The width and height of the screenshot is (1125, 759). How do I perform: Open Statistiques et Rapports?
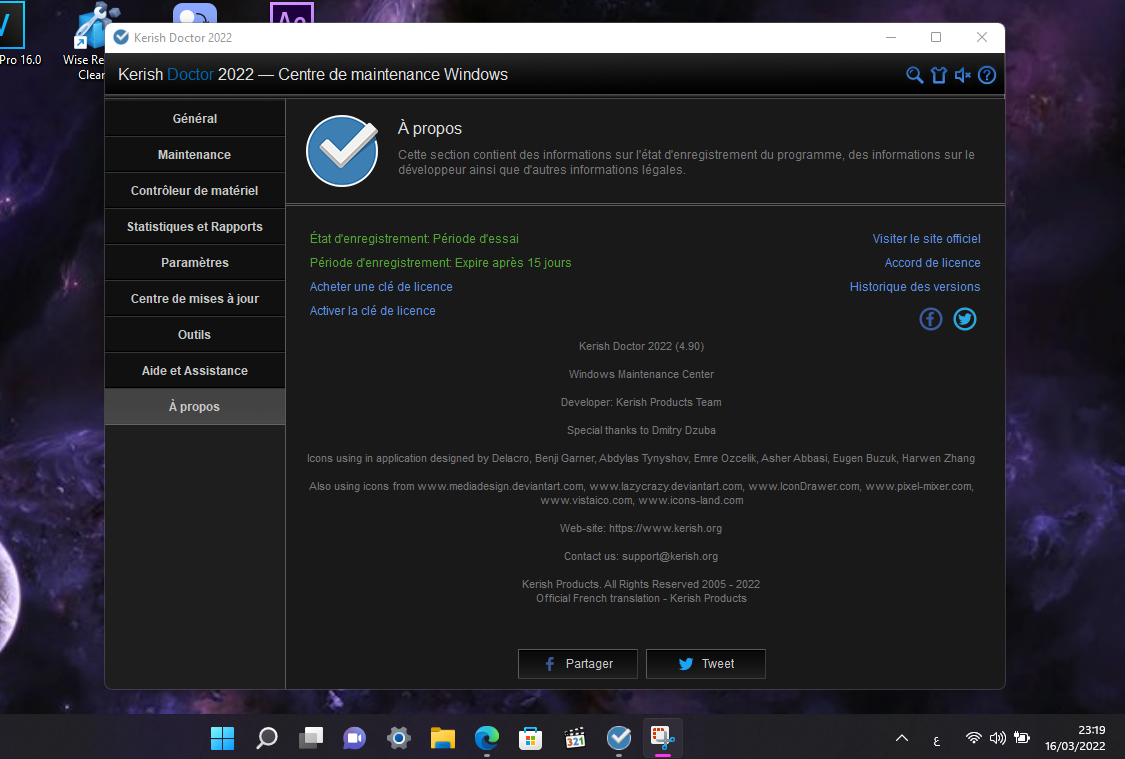coord(194,226)
